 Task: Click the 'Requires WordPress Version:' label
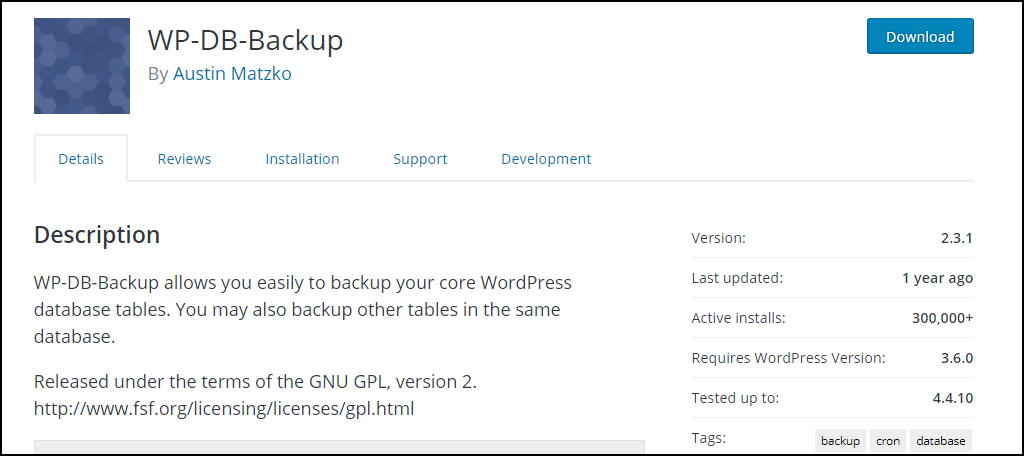[x=788, y=358]
